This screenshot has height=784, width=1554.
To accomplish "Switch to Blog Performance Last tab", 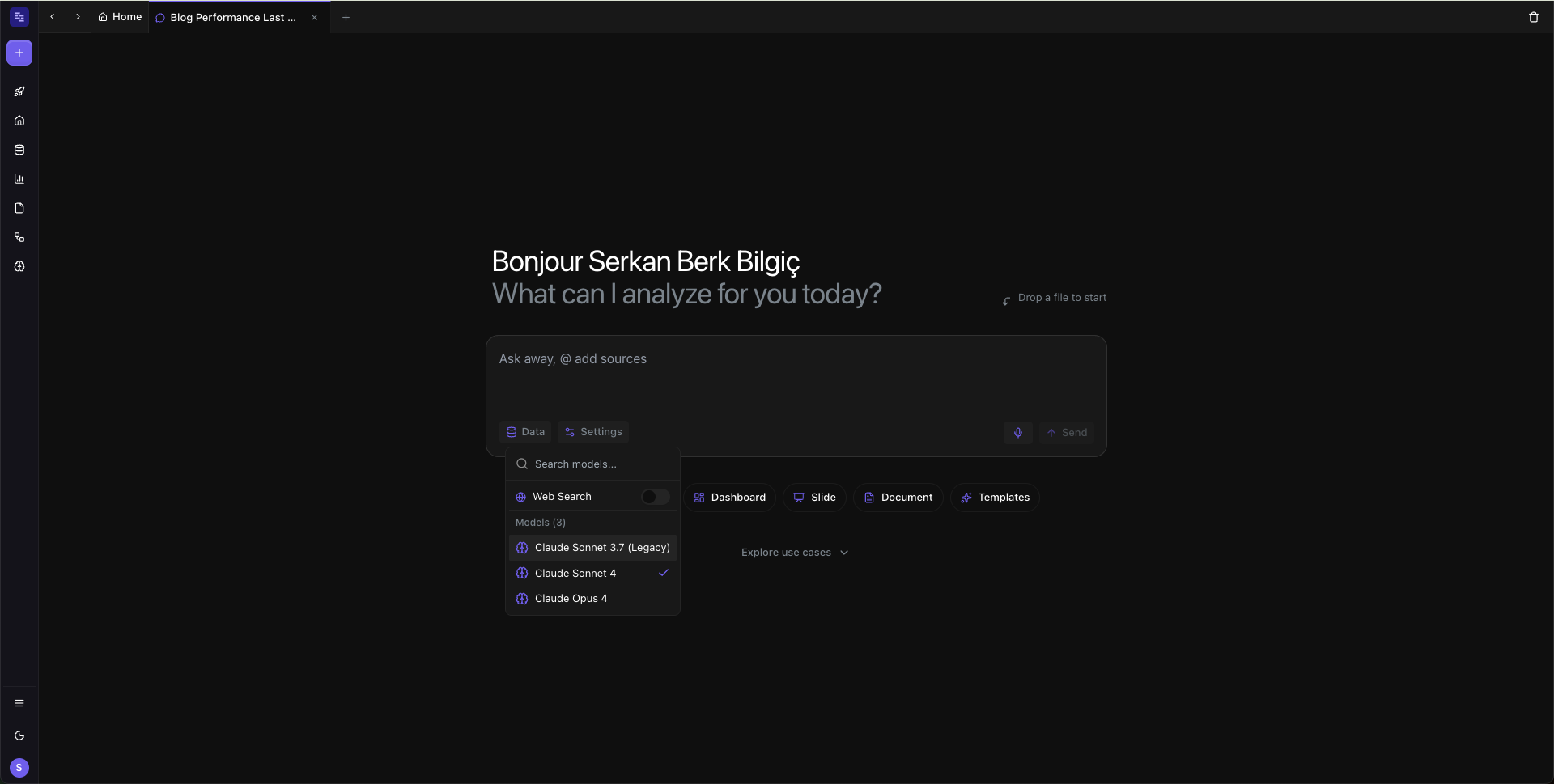I will coord(233,17).
